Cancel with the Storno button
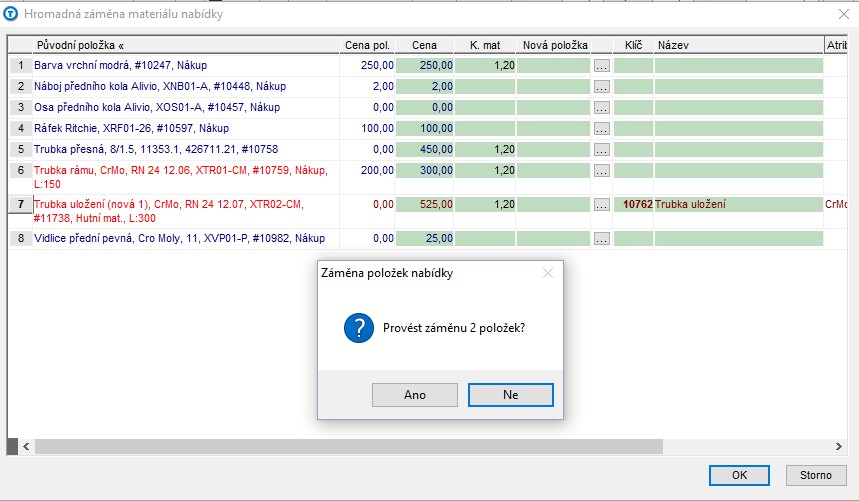Viewport: 859px width, 501px height. point(815,475)
